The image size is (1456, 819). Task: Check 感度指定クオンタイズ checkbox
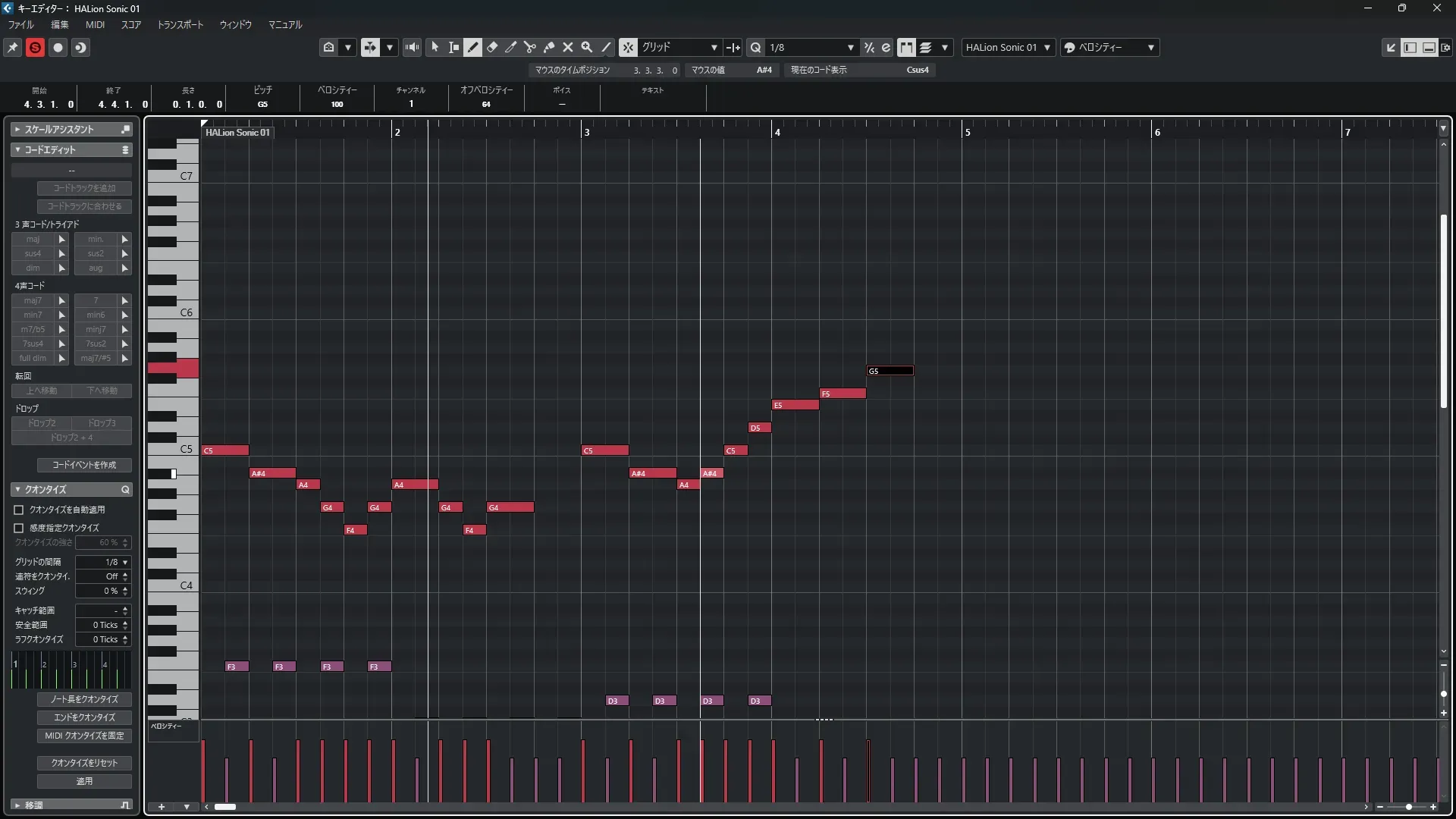[19, 528]
